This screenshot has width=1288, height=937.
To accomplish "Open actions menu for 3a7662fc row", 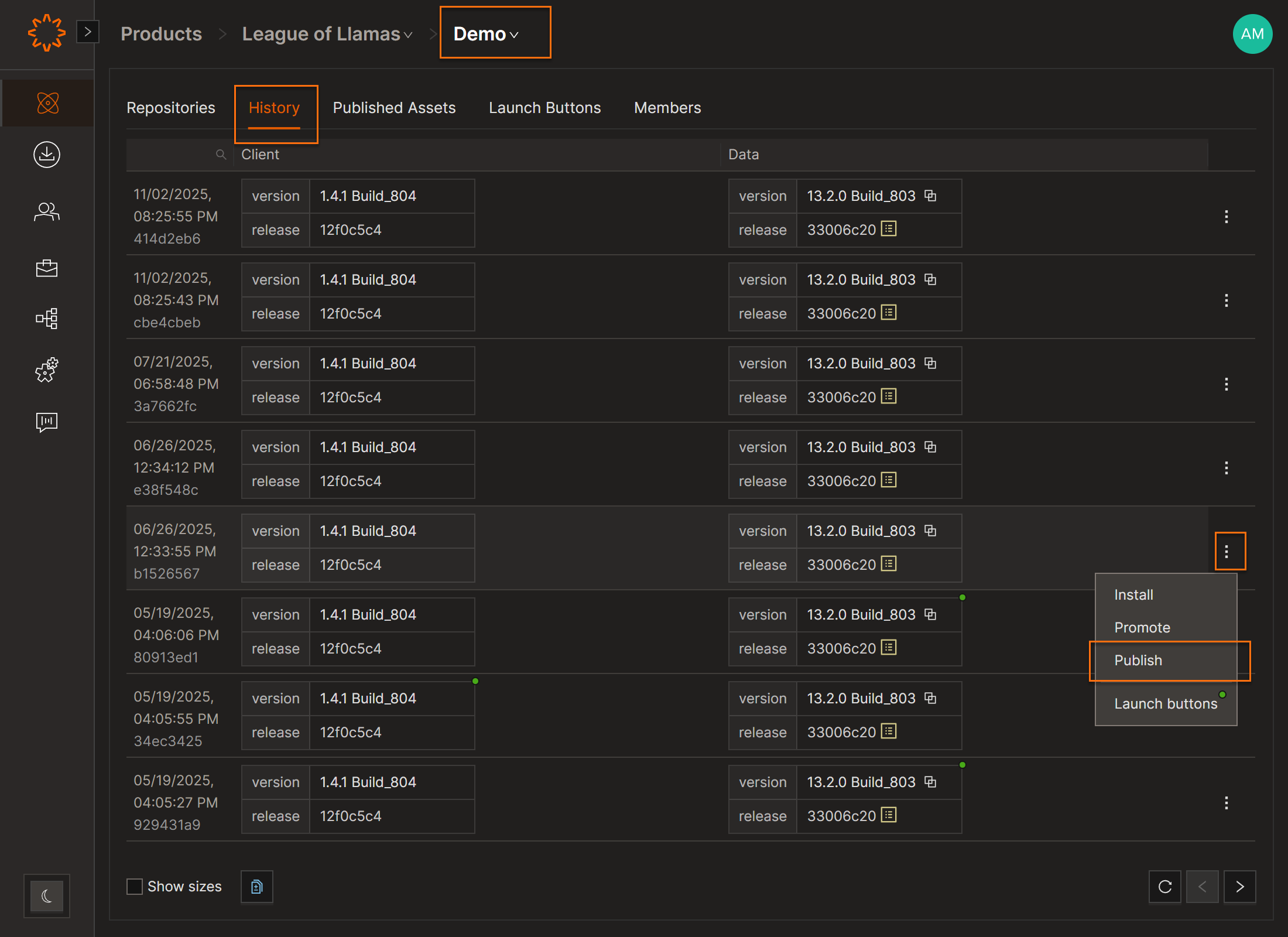I will pos(1226,384).
